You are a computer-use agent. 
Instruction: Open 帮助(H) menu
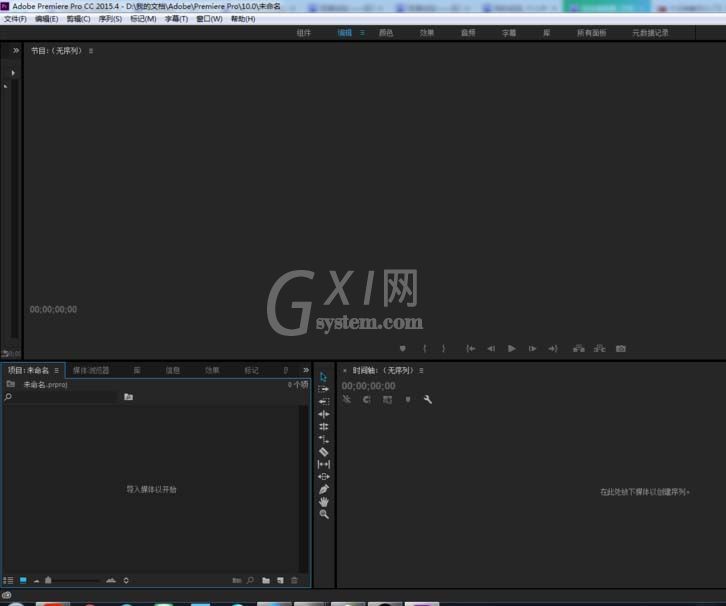point(243,19)
